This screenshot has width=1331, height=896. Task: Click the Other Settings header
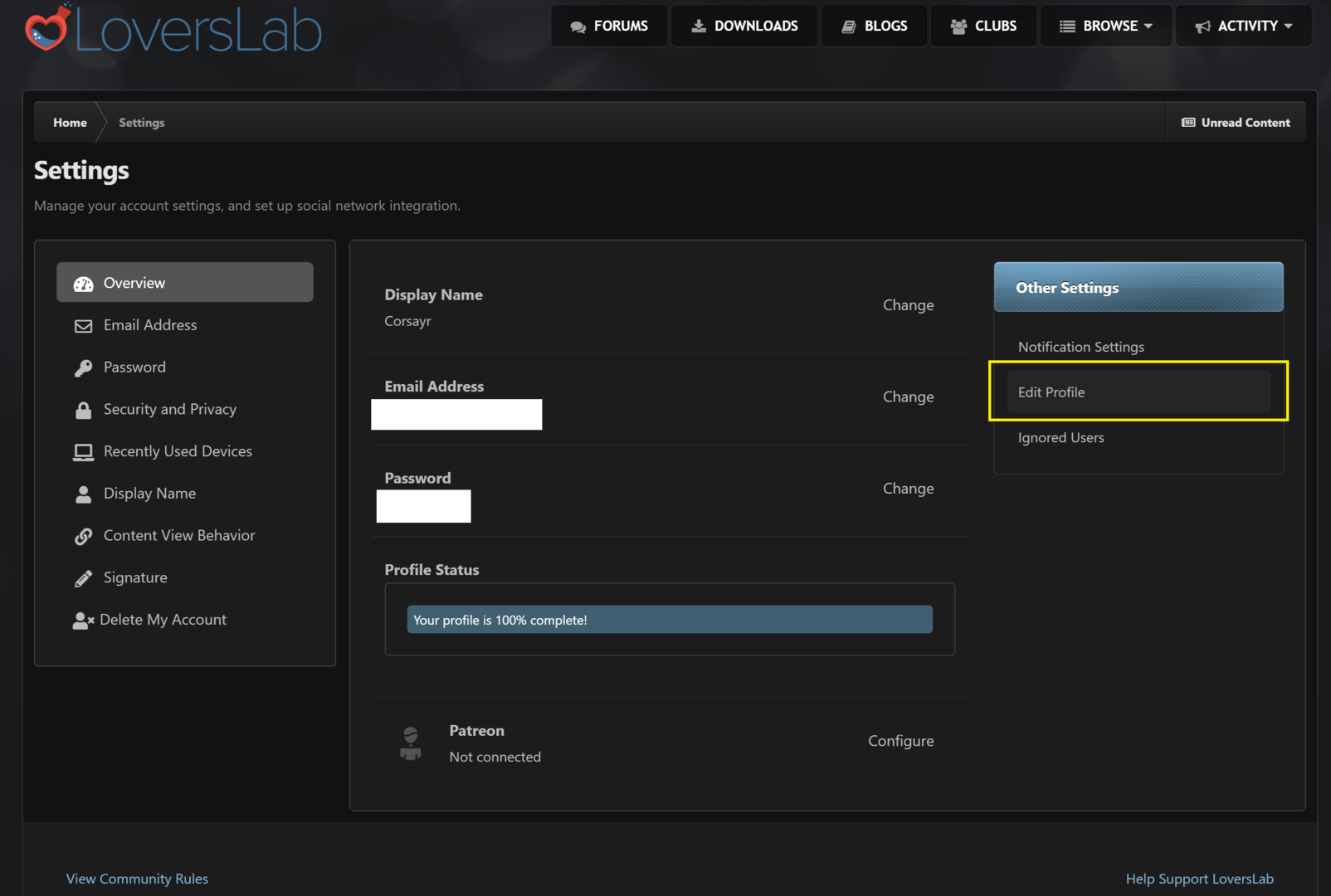(x=1138, y=287)
